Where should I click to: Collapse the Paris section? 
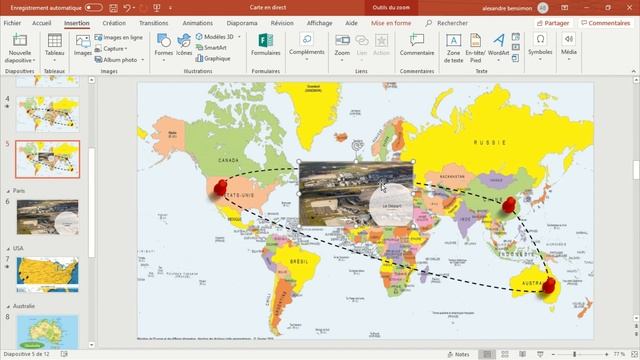click(x=8, y=191)
